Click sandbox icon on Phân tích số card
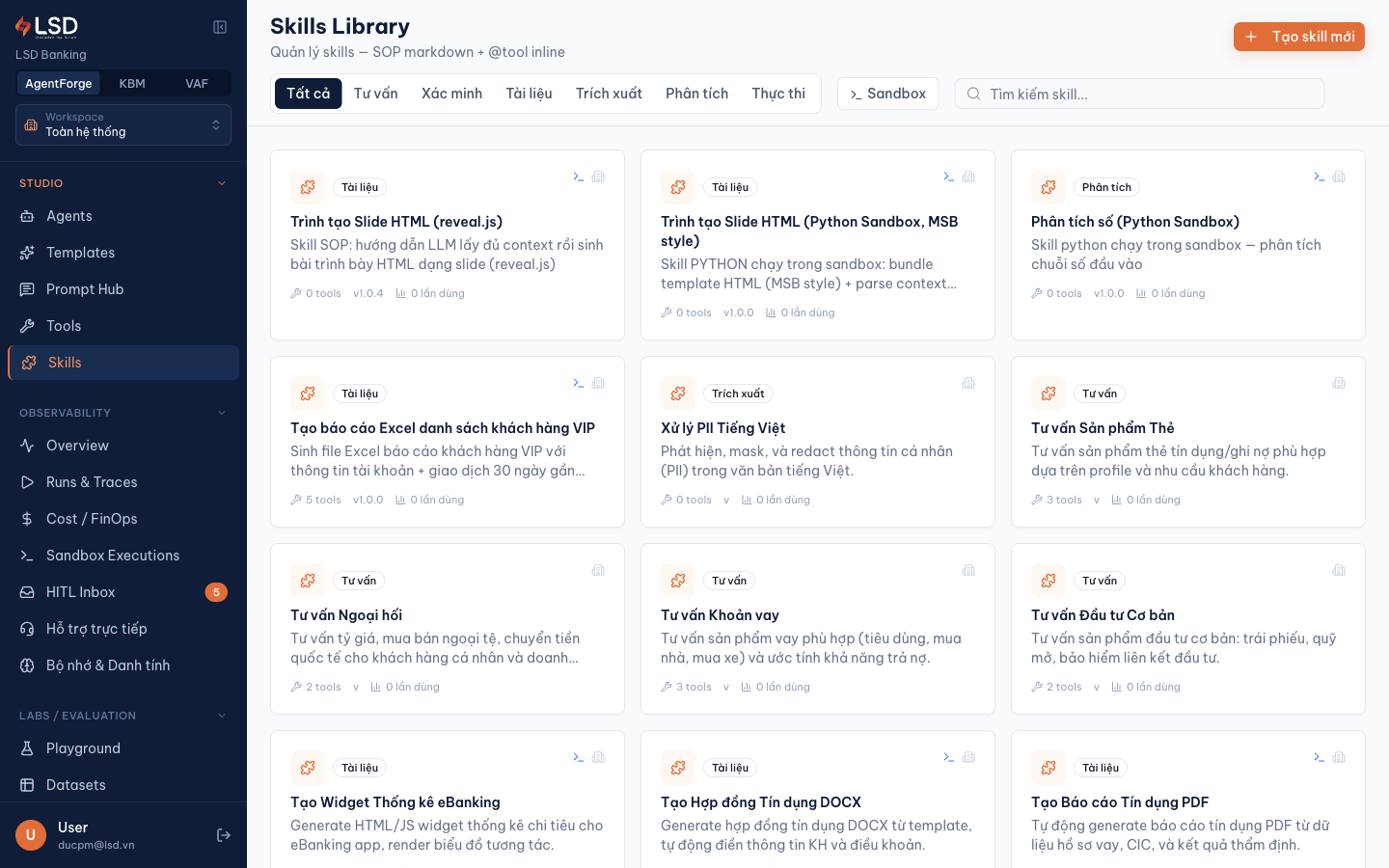Screen dimensions: 1389x868 coord(1319,176)
